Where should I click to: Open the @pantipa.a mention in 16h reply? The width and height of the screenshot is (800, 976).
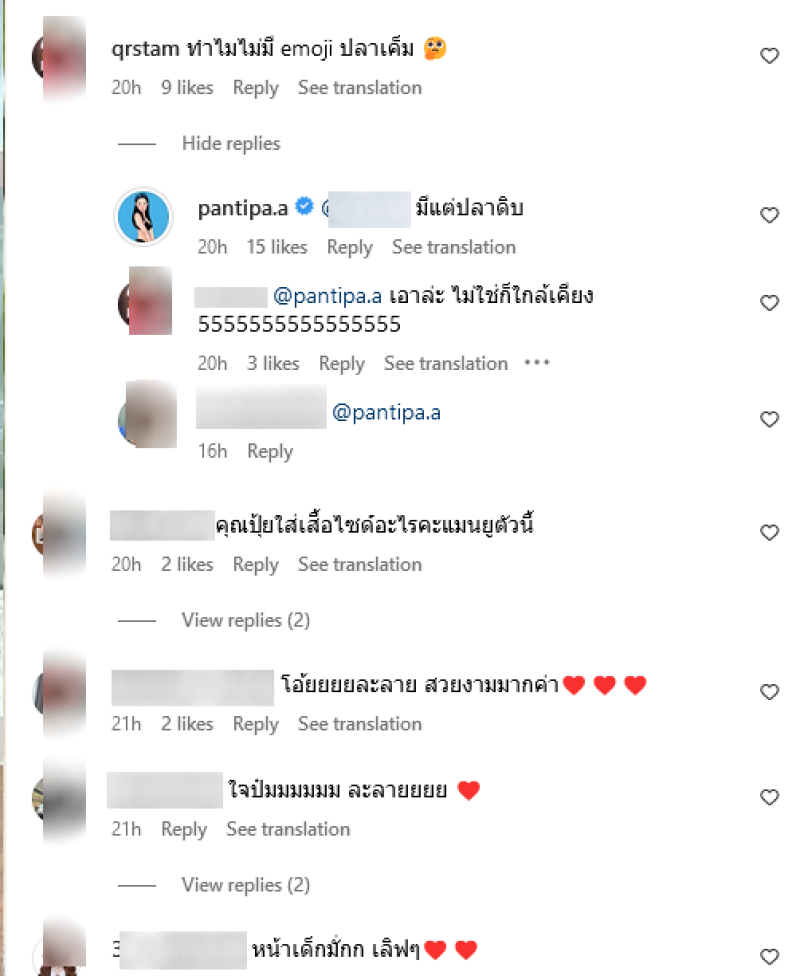pyautogui.click(x=386, y=413)
